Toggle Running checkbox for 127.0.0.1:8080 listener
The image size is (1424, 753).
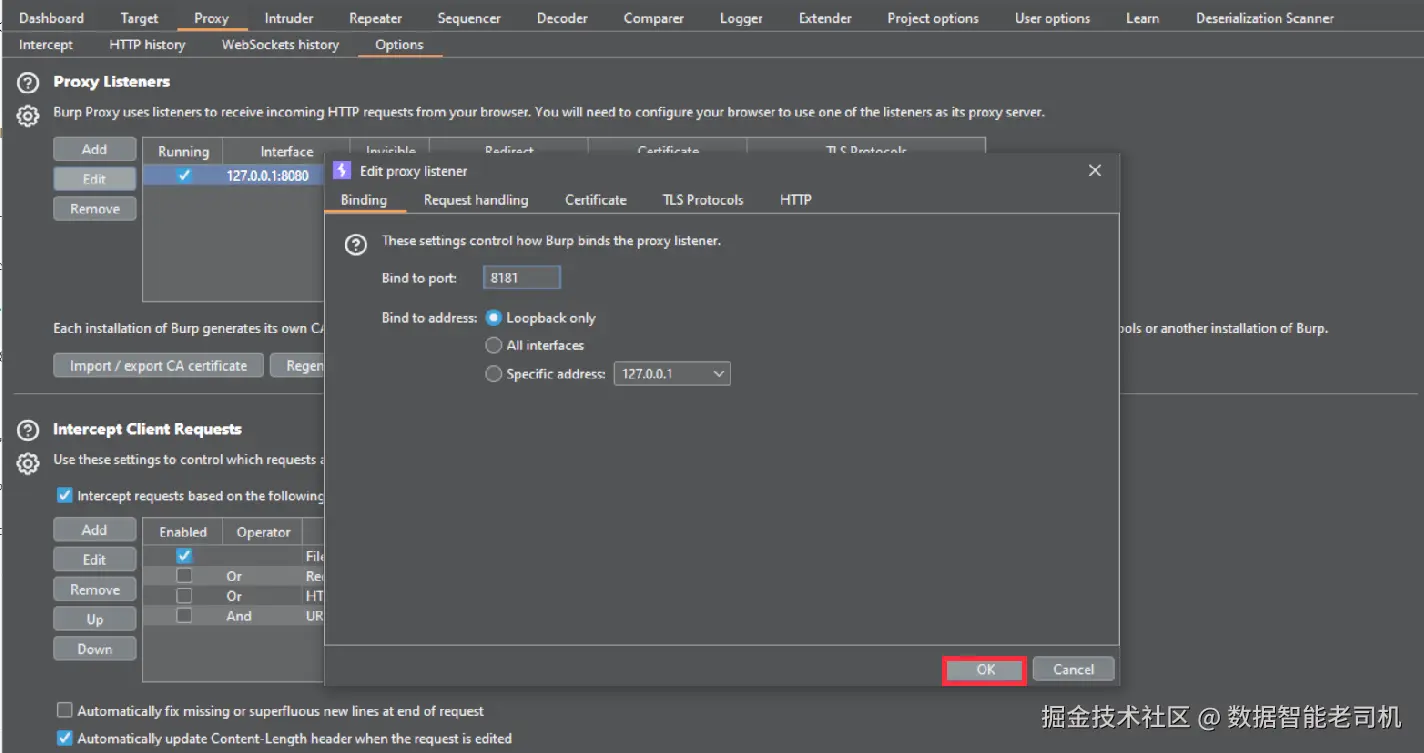click(184, 175)
